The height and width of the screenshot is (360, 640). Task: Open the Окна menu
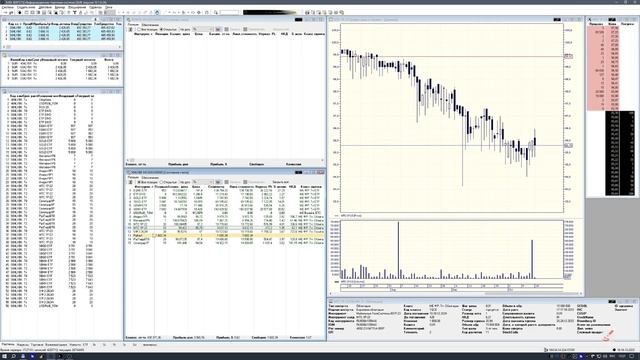tap(109, 7)
